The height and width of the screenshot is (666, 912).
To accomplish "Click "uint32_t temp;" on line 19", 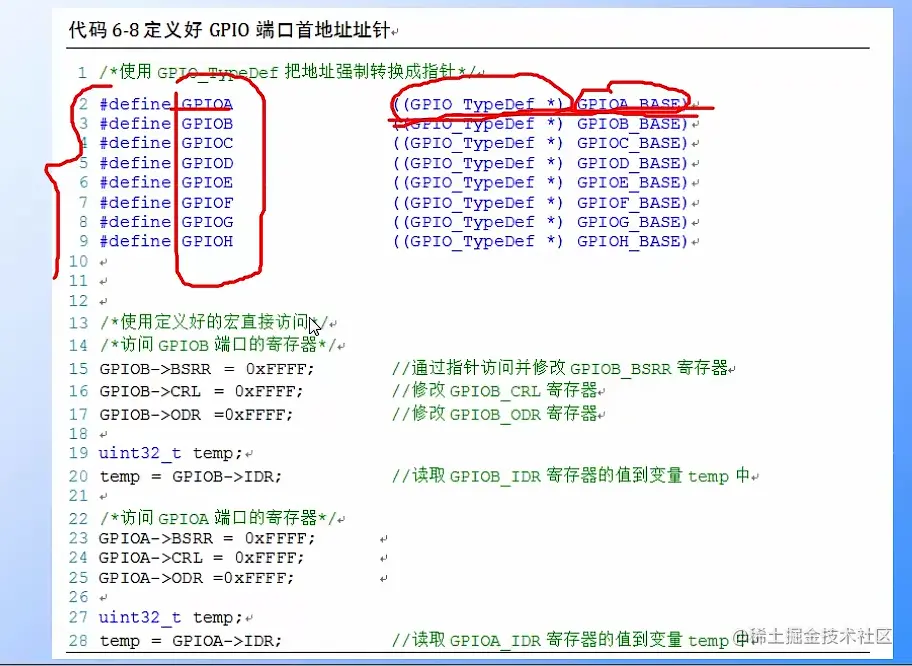I will click(x=170, y=453).
